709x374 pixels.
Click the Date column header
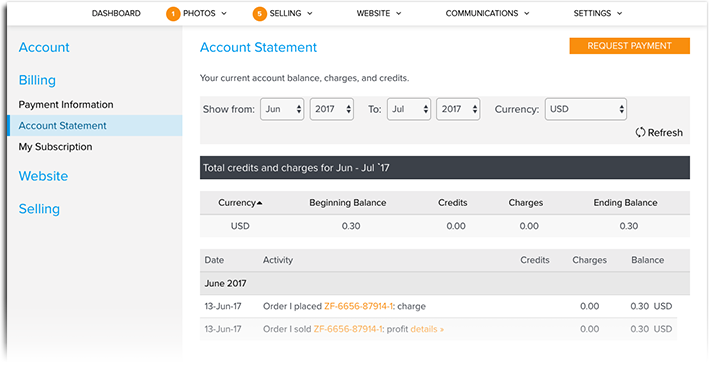click(x=214, y=260)
